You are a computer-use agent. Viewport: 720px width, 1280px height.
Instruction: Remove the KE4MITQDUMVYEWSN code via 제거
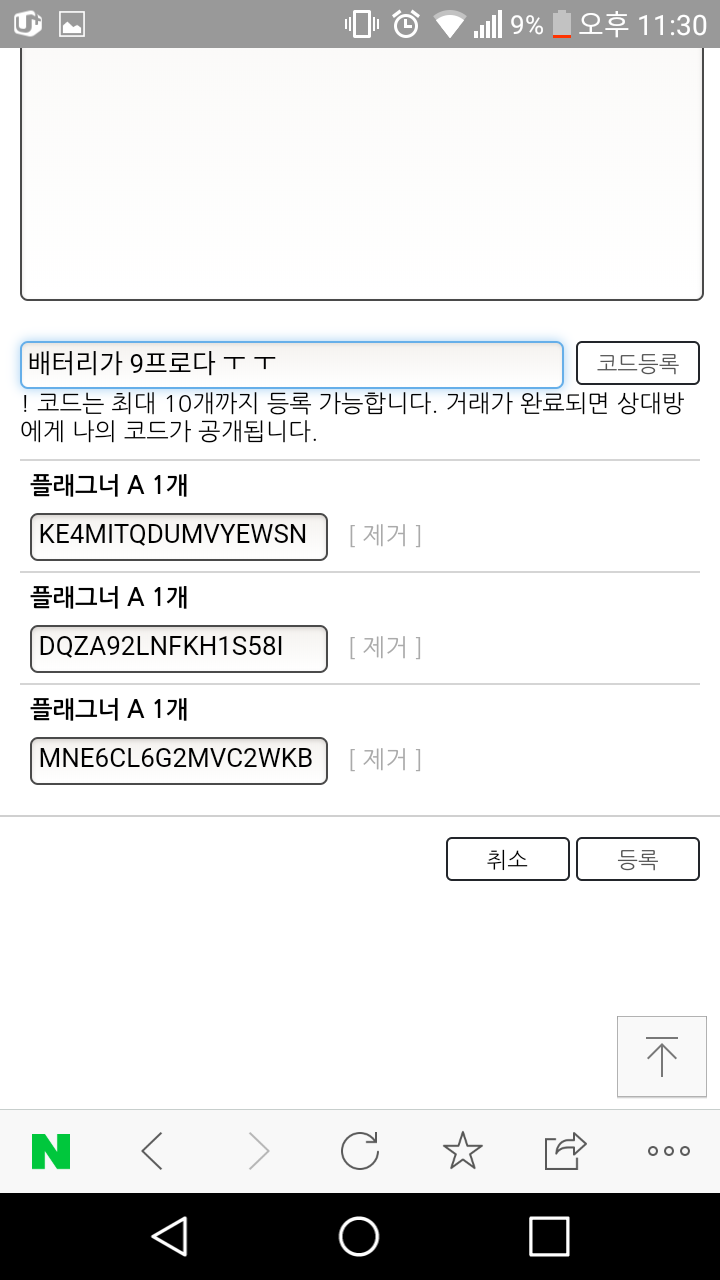(x=385, y=536)
